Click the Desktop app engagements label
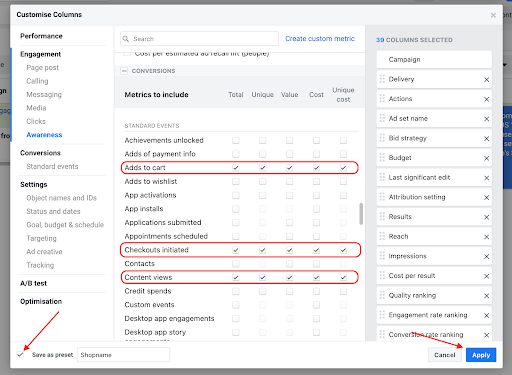Screen dimensions: 512x375 pos(169,319)
